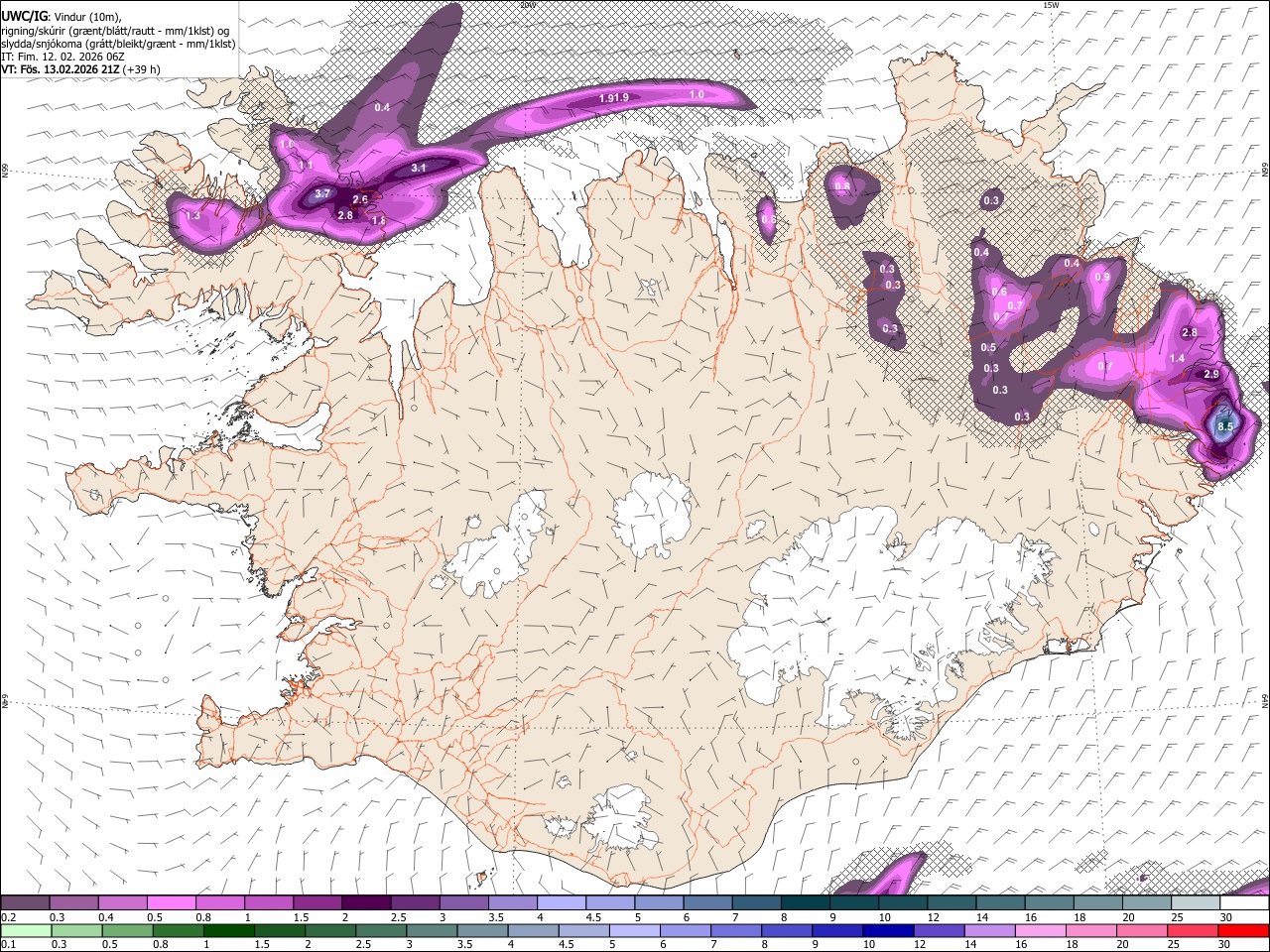Click the 1.4 precipitation value label
The image size is (1270, 952).
pyautogui.click(x=1178, y=358)
